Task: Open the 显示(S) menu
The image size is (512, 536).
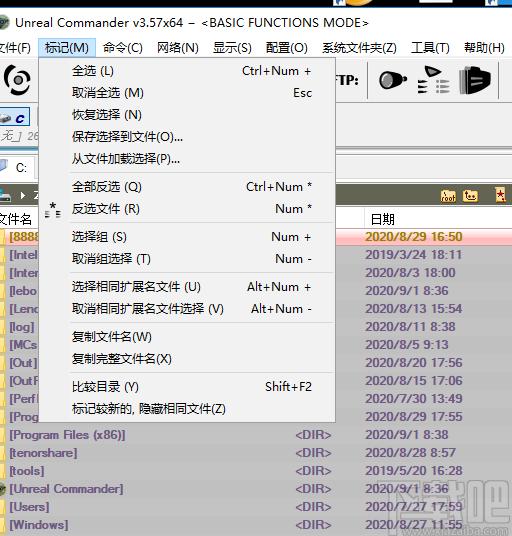Action: (x=232, y=48)
